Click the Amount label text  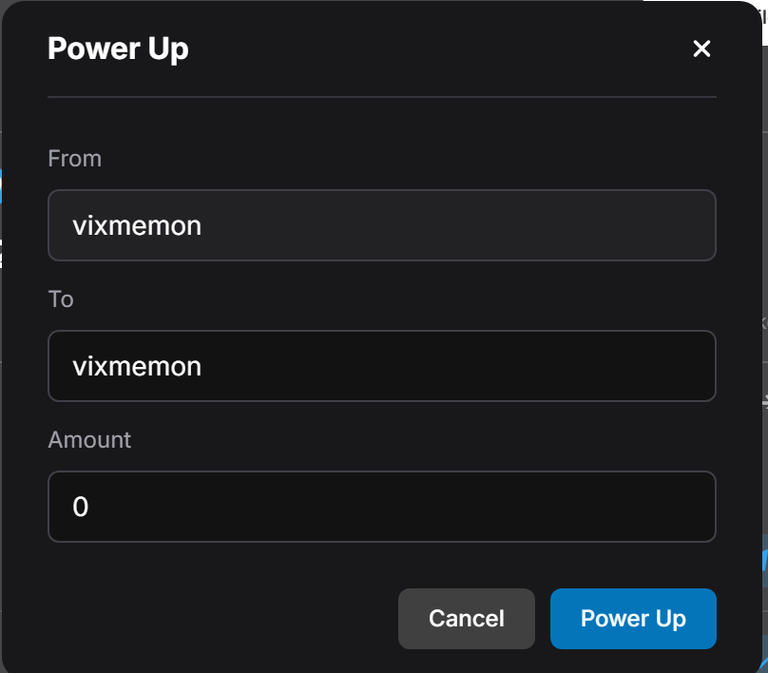click(x=89, y=440)
